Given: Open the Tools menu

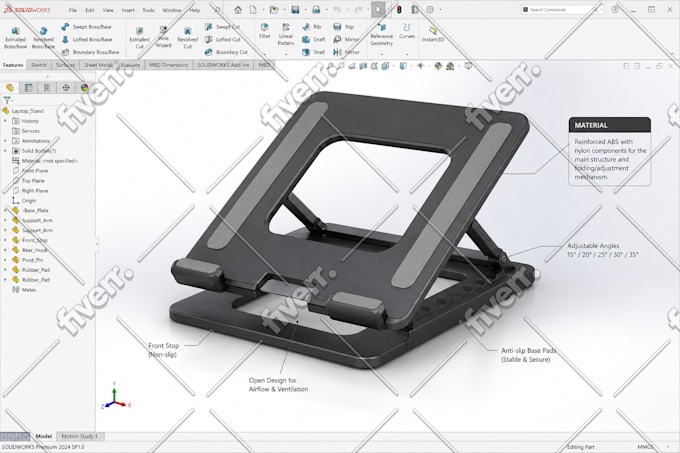Looking at the screenshot, I should pyautogui.click(x=148, y=10).
